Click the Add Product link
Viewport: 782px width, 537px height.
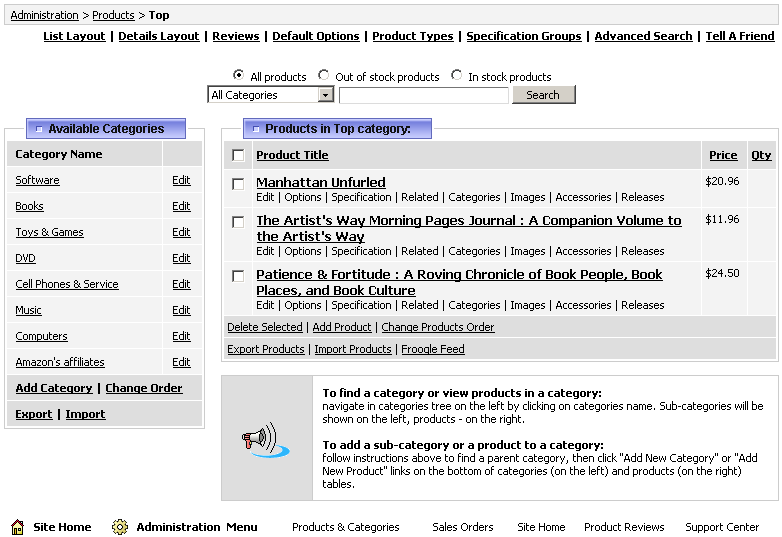point(341,327)
